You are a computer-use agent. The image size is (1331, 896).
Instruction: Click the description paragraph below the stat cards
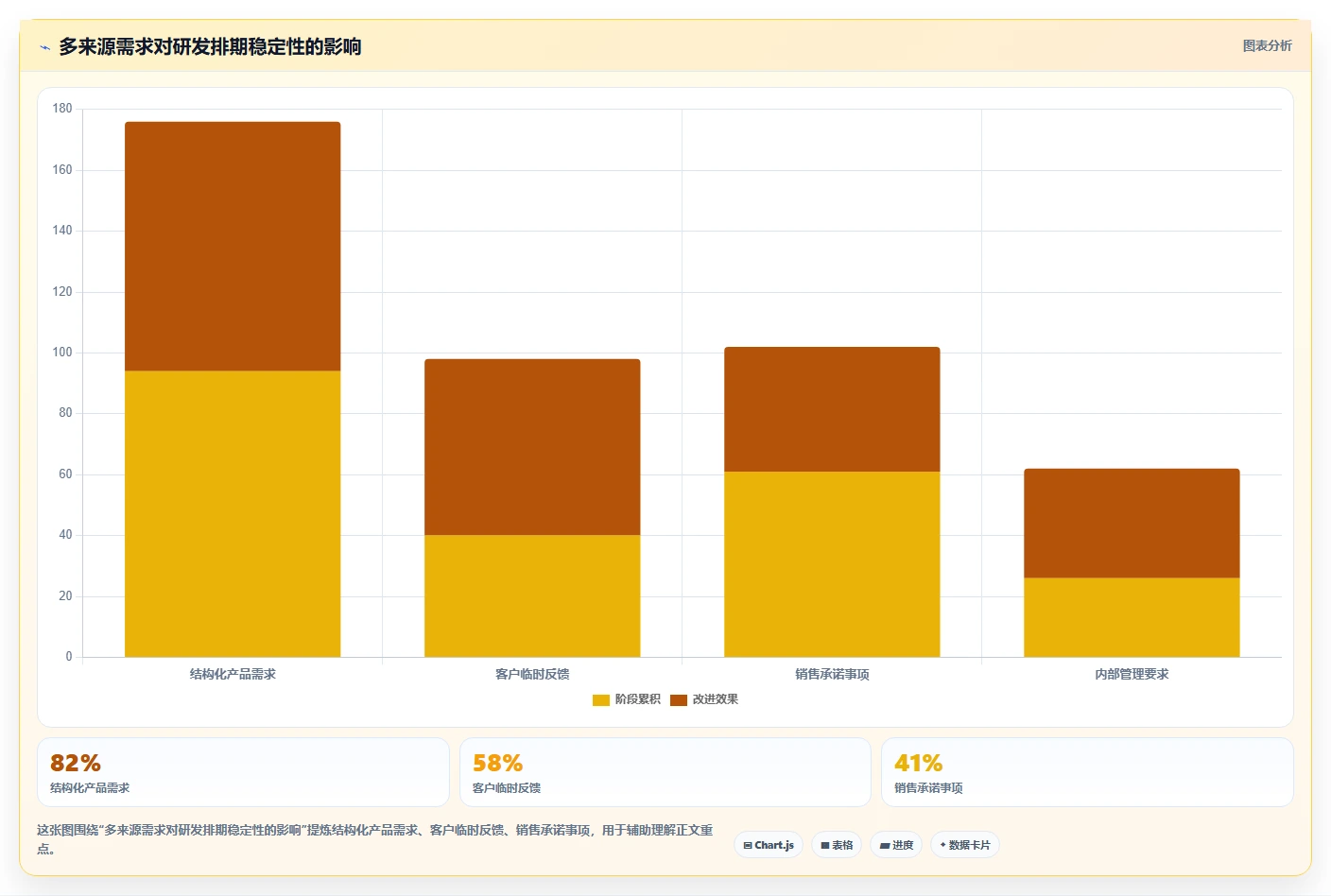pos(375,839)
